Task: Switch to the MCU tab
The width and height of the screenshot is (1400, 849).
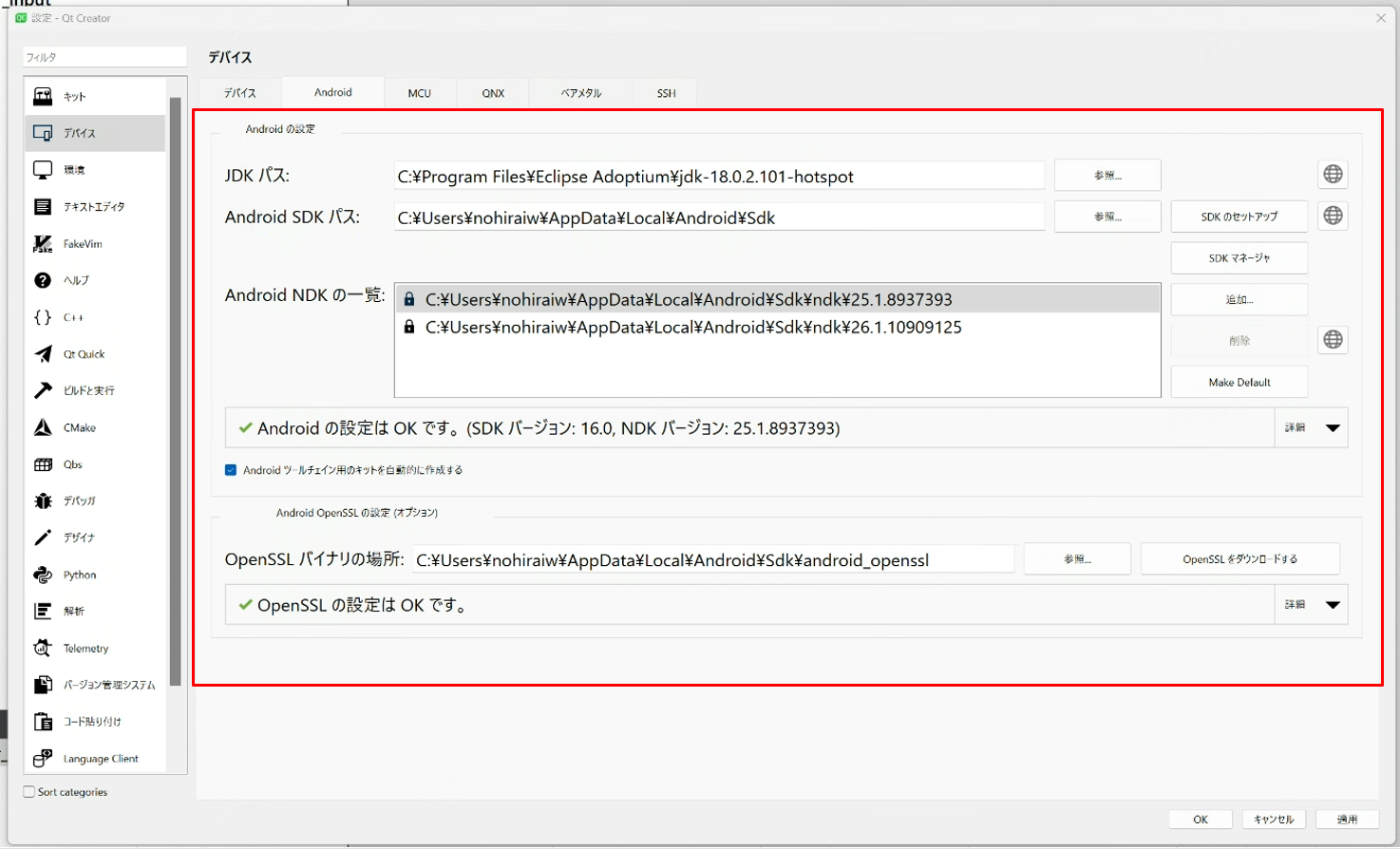Action: tap(419, 93)
